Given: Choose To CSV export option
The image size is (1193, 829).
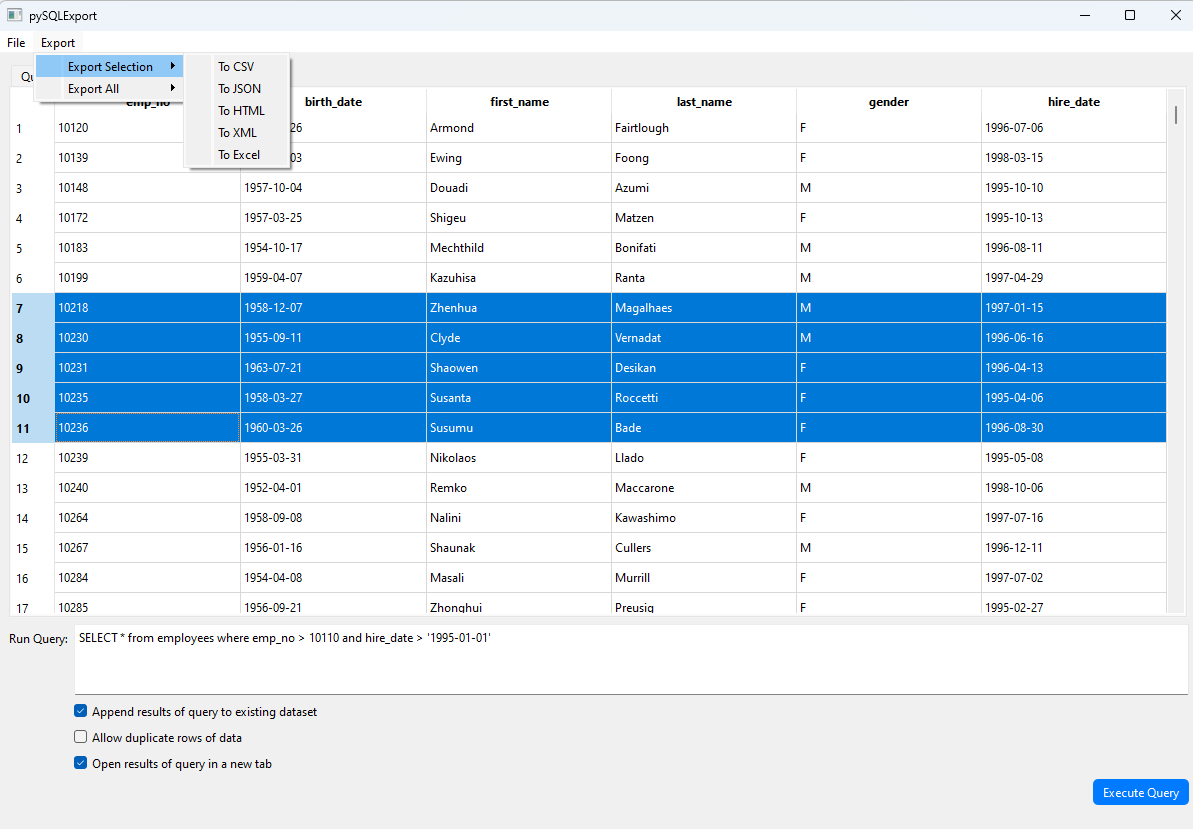Looking at the screenshot, I should [x=237, y=67].
